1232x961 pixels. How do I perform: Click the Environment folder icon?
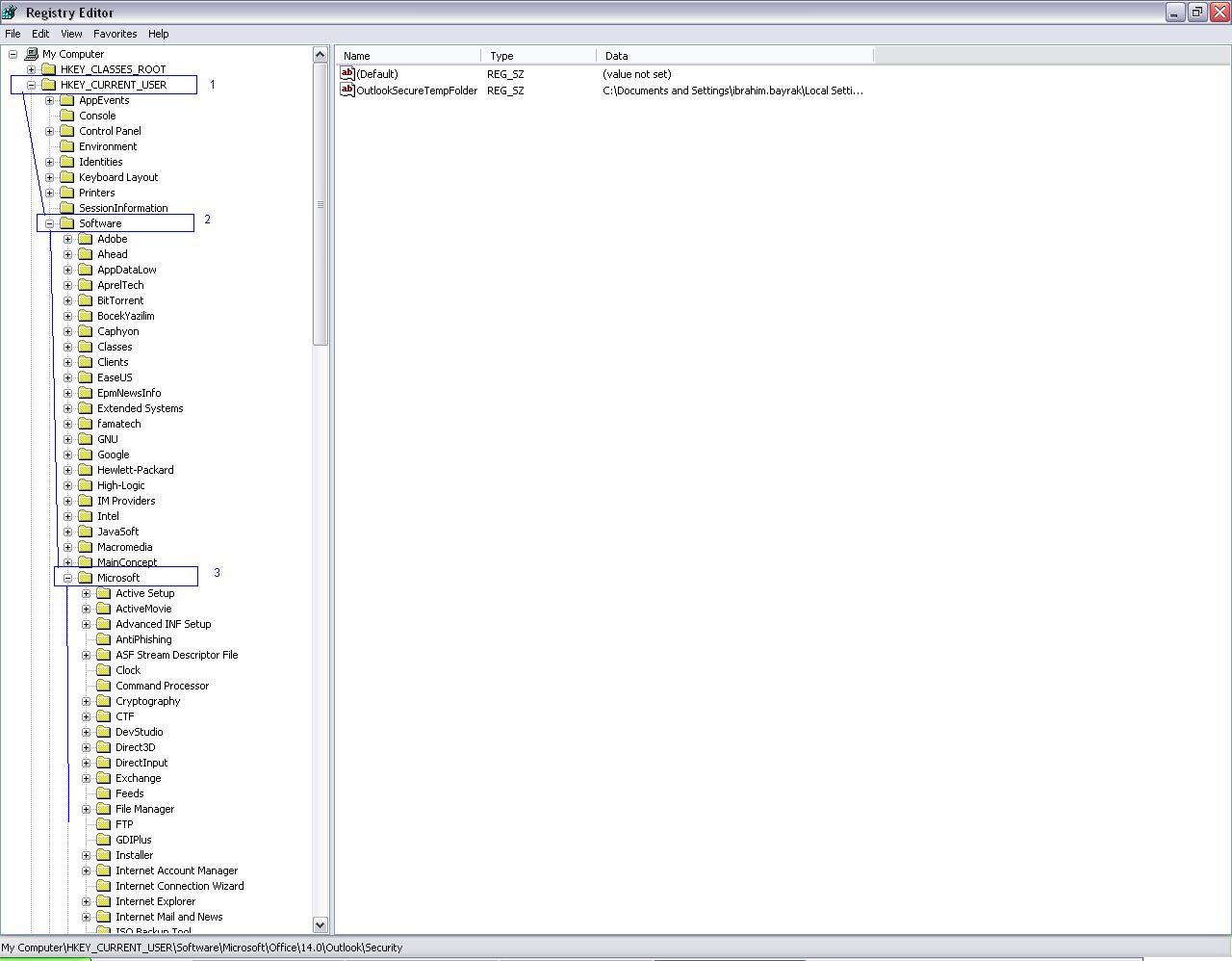coord(67,146)
